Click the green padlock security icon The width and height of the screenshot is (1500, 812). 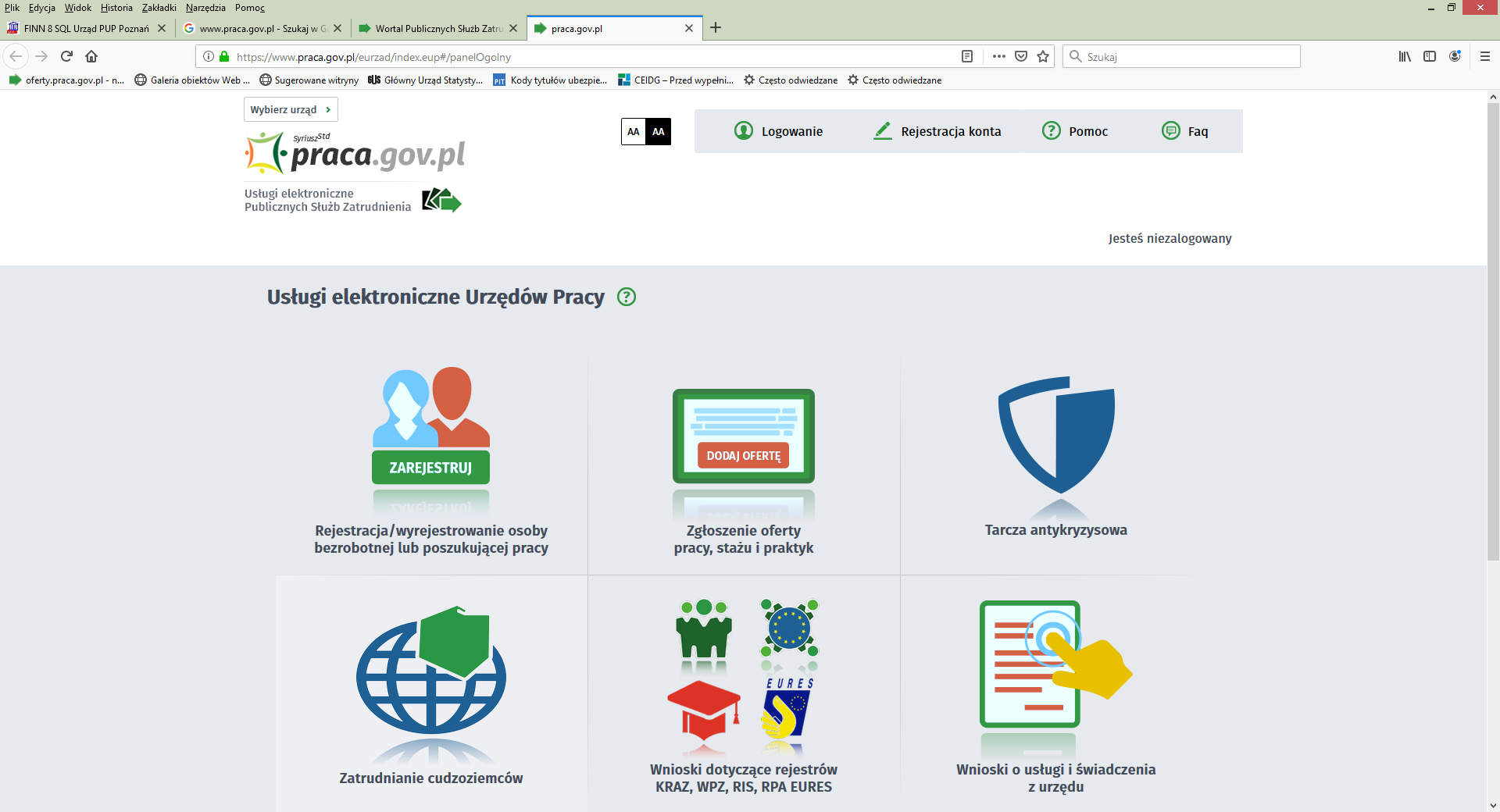point(224,56)
